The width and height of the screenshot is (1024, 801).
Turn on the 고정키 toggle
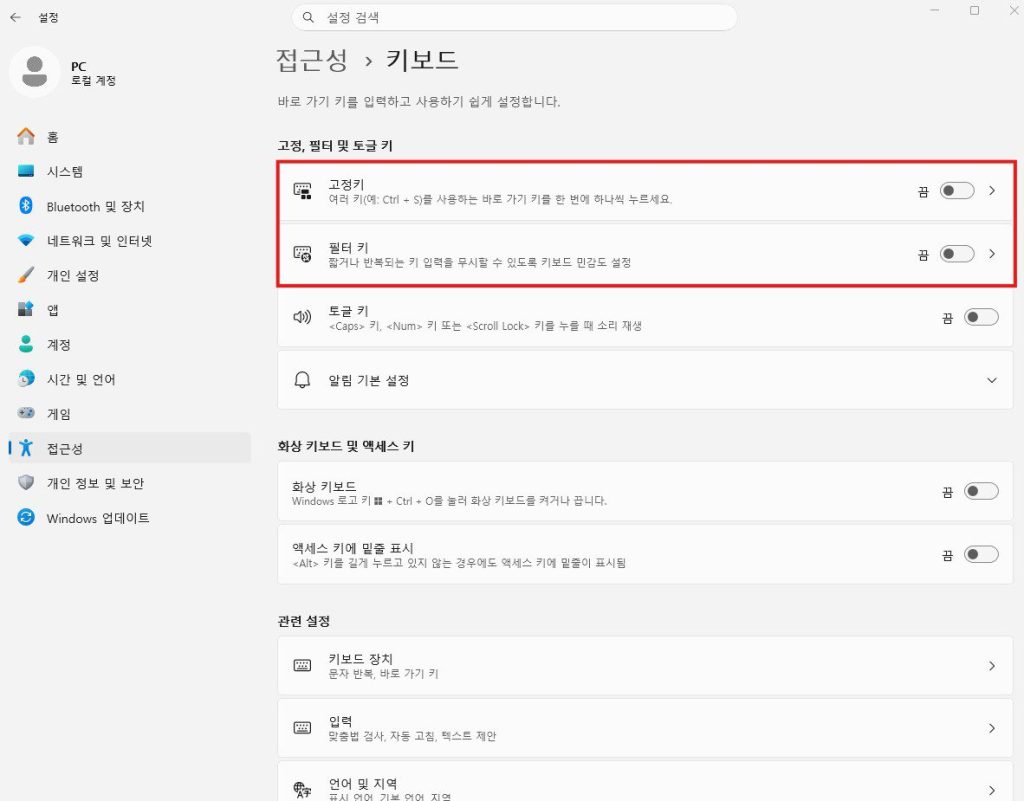point(956,191)
